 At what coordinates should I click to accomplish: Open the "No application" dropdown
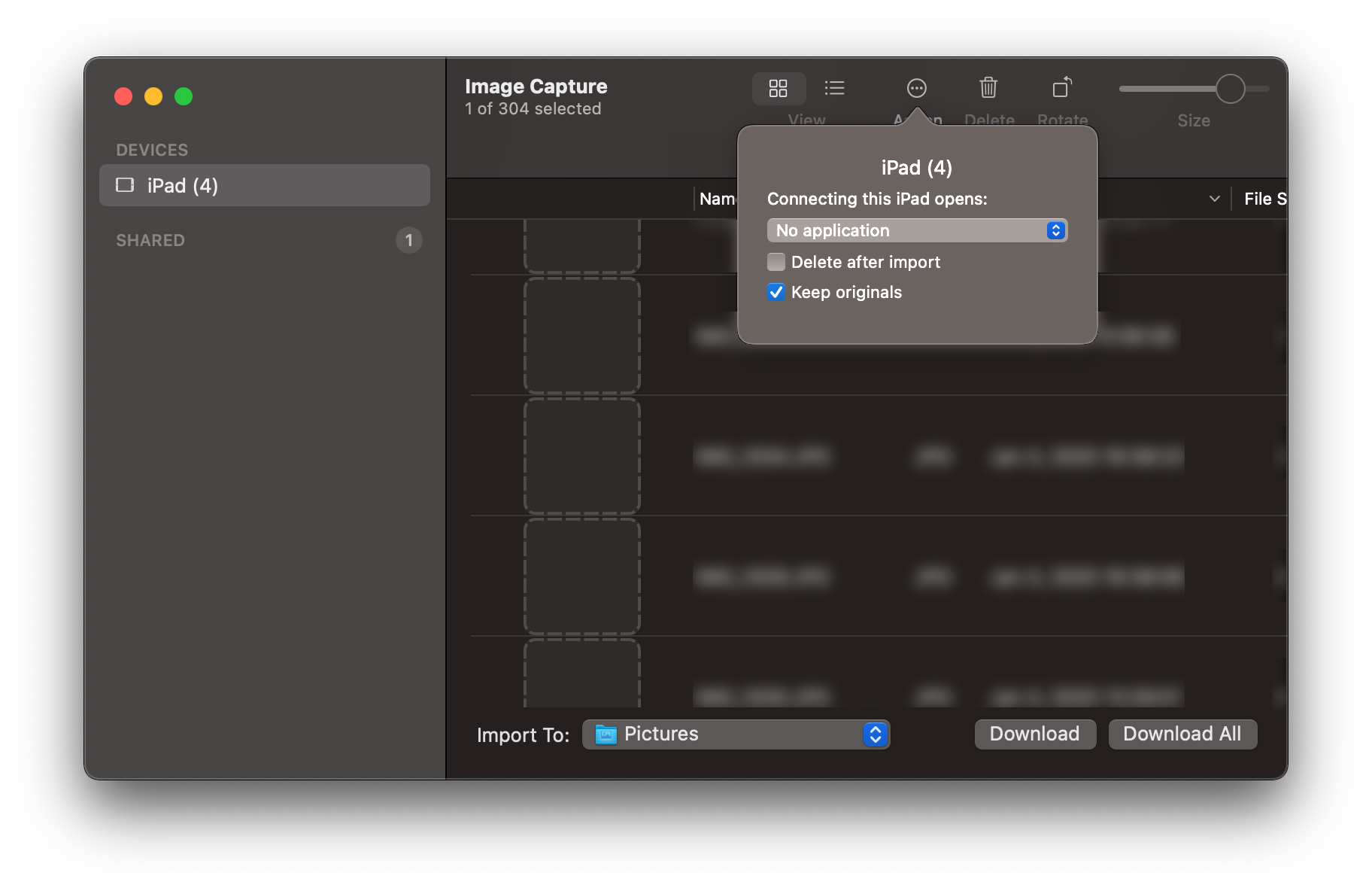pyautogui.click(x=917, y=230)
